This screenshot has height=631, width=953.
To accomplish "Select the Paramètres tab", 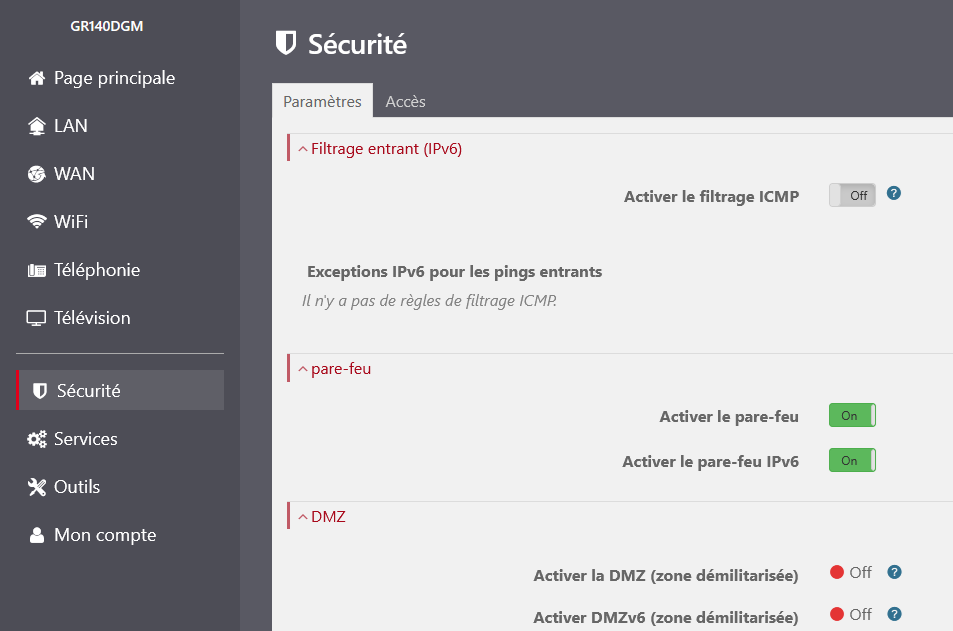I will coord(322,102).
